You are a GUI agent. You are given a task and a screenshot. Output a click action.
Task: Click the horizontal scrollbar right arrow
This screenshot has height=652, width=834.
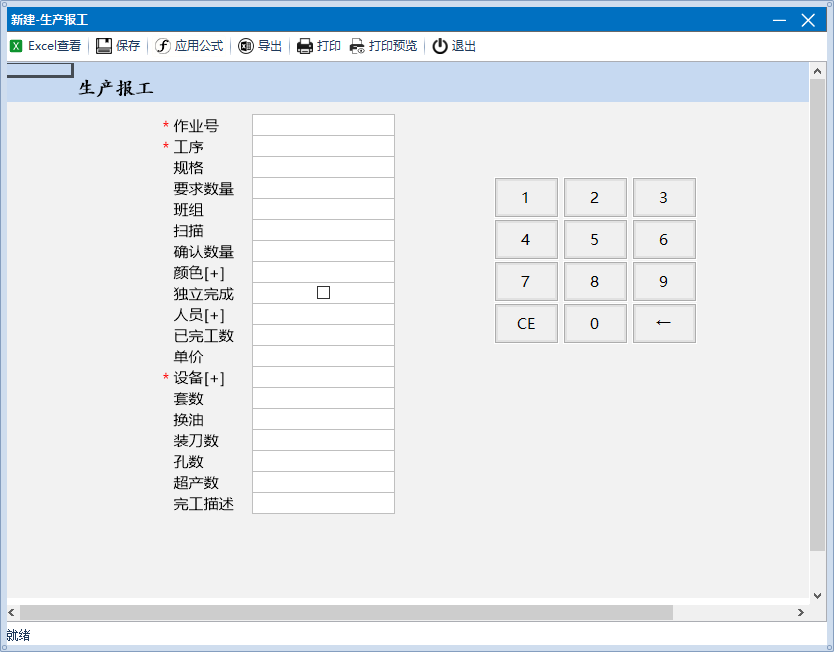pos(800,612)
